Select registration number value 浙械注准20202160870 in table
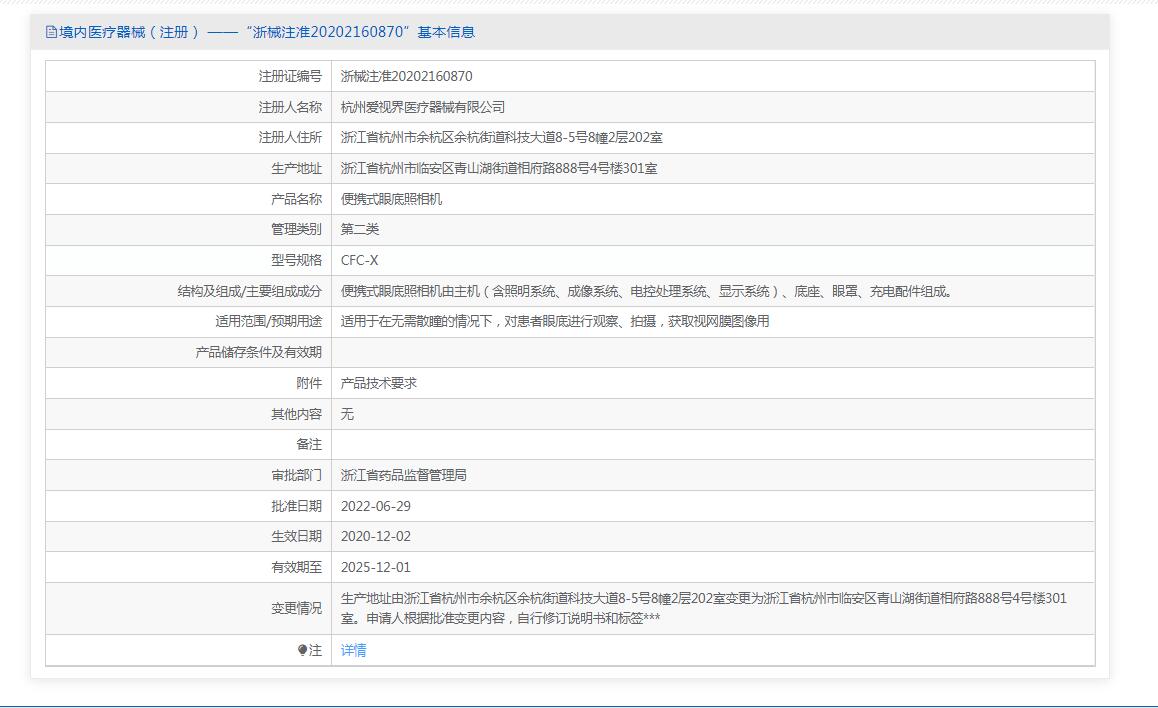 tap(406, 76)
